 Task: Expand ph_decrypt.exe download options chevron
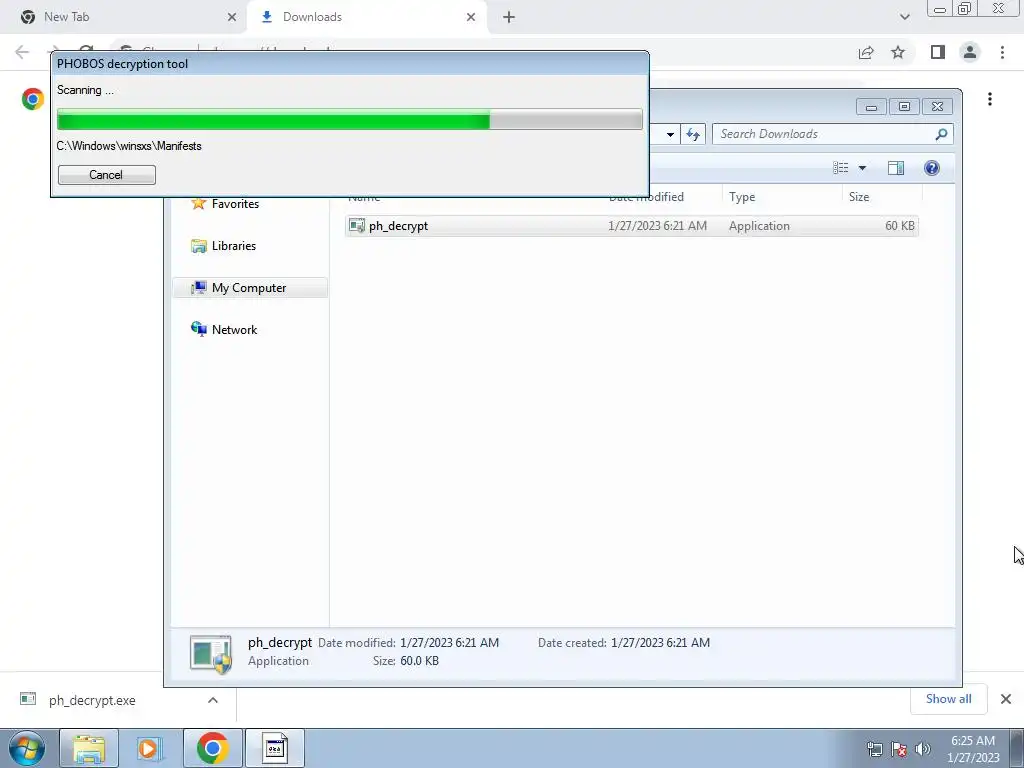(213, 700)
